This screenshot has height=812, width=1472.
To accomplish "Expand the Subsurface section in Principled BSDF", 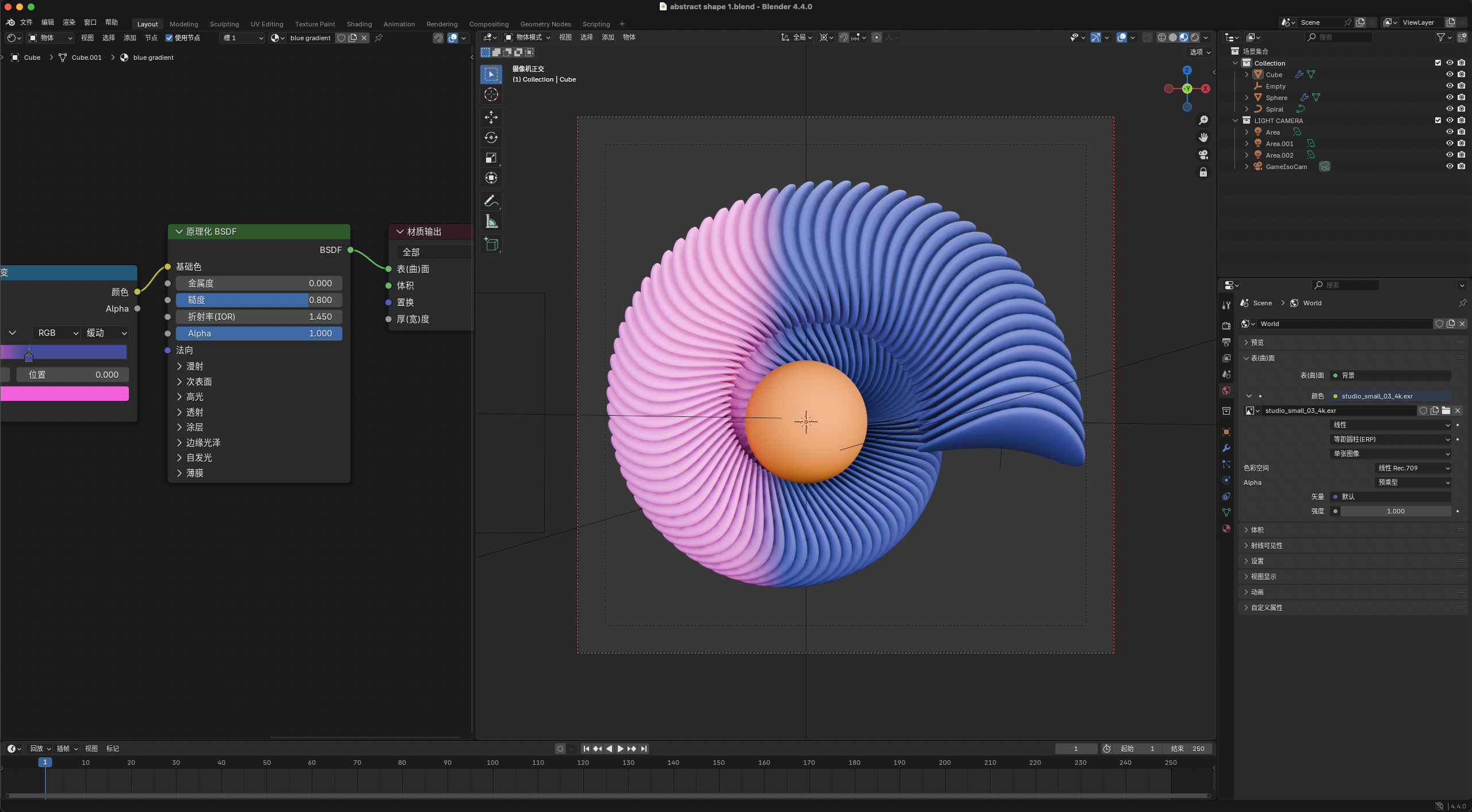I will [x=198, y=382].
